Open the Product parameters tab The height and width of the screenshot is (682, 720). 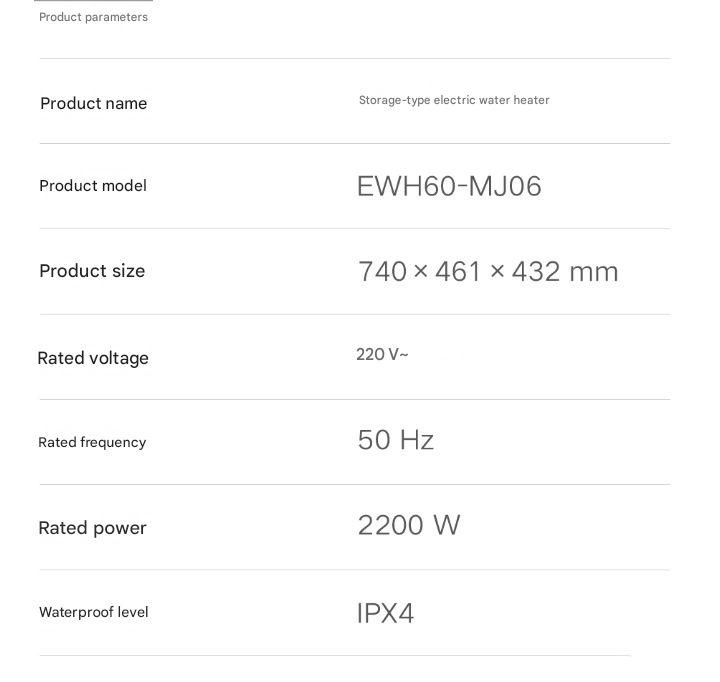93,17
